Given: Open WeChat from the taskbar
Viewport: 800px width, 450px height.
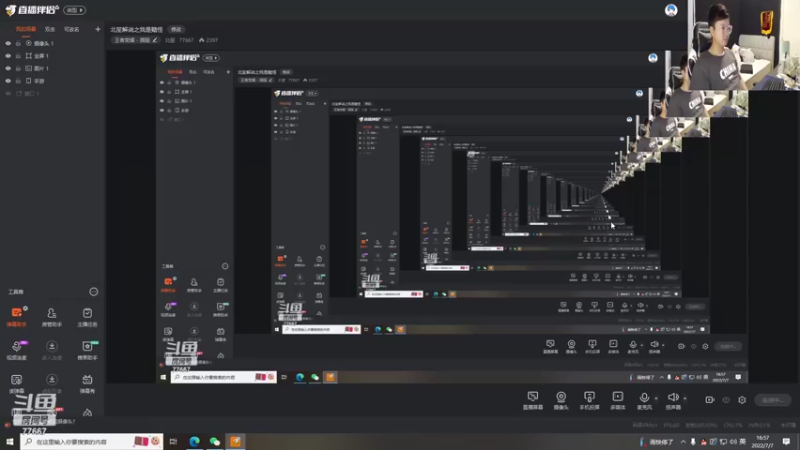Looking at the screenshot, I should pos(215,441).
